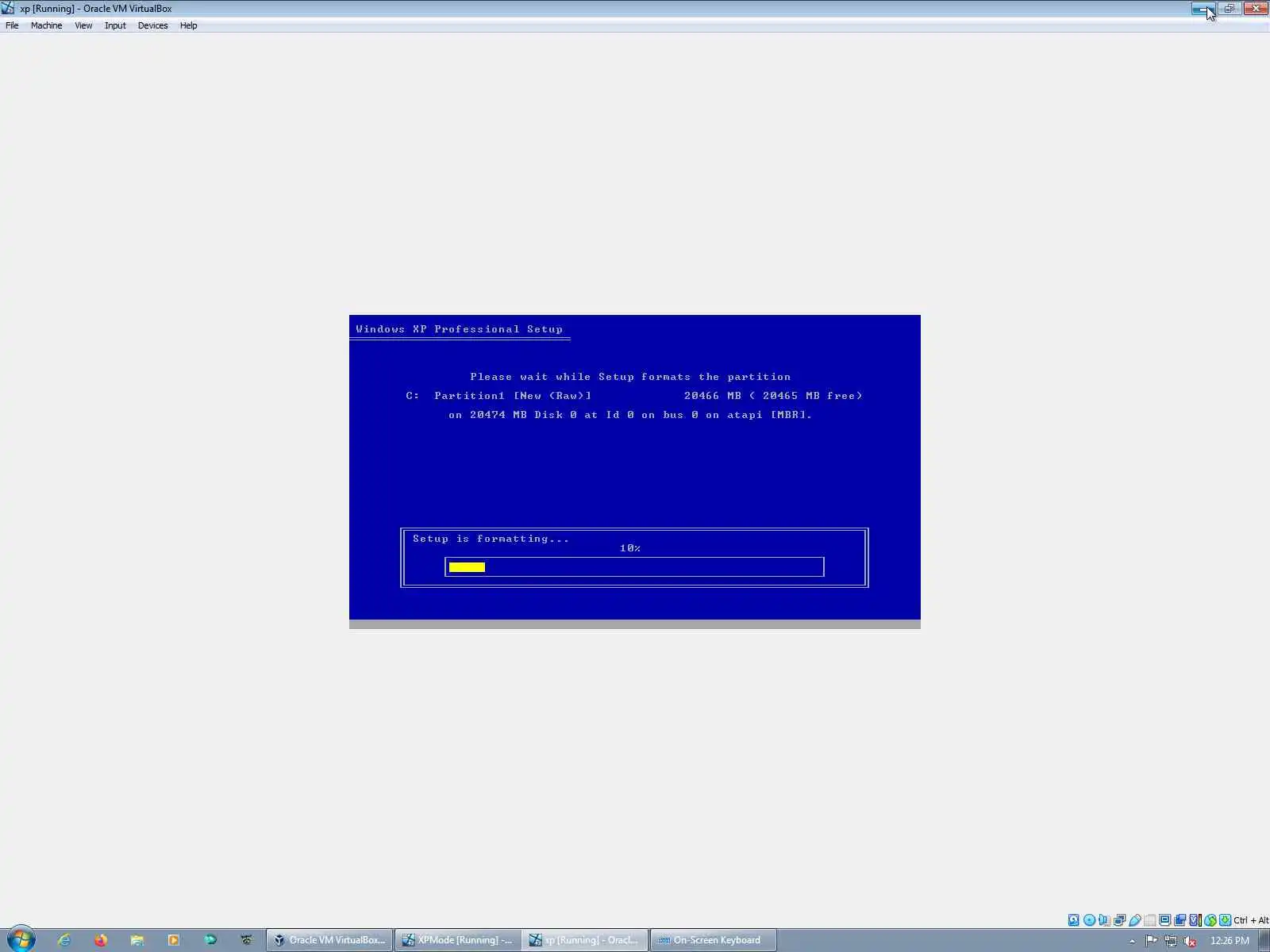Close the xp VirtualBox window
The height and width of the screenshot is (952, 1270).
tap(1256, 8)
